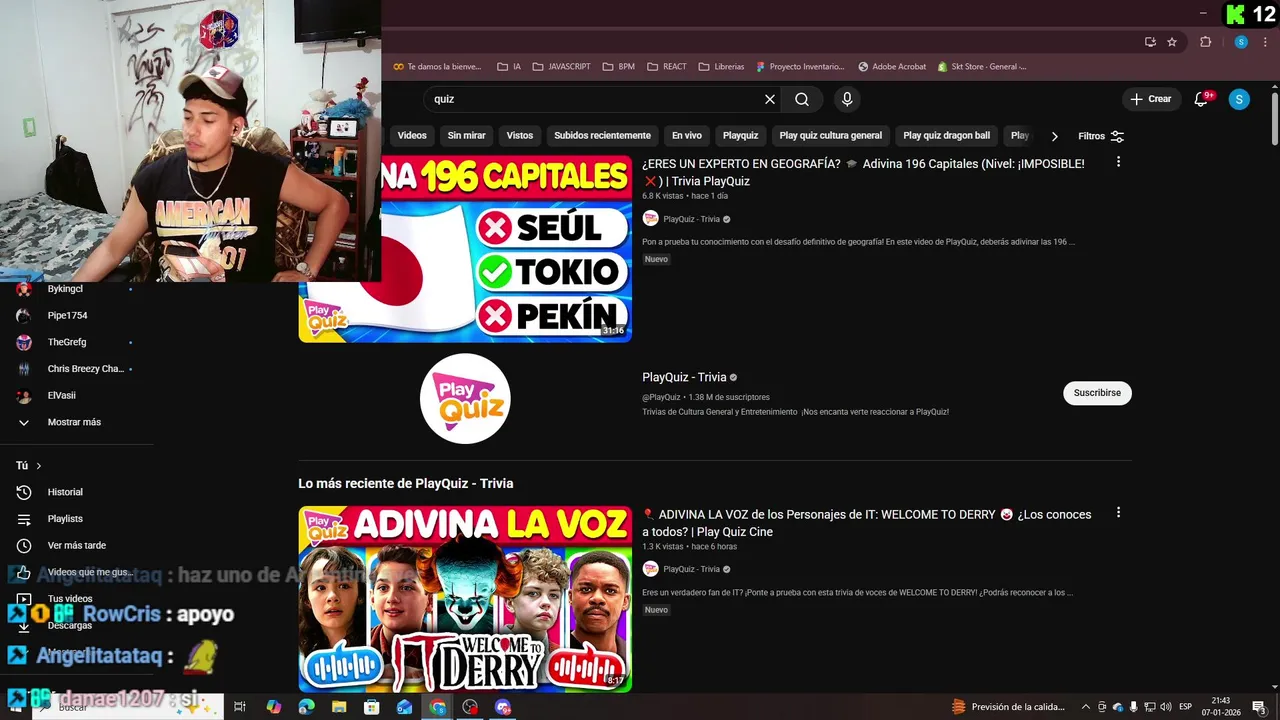The image size is (1280, 720).
Task: Select the Vistos filter chip
Action: pyautogui.click(x=520, y=136)
